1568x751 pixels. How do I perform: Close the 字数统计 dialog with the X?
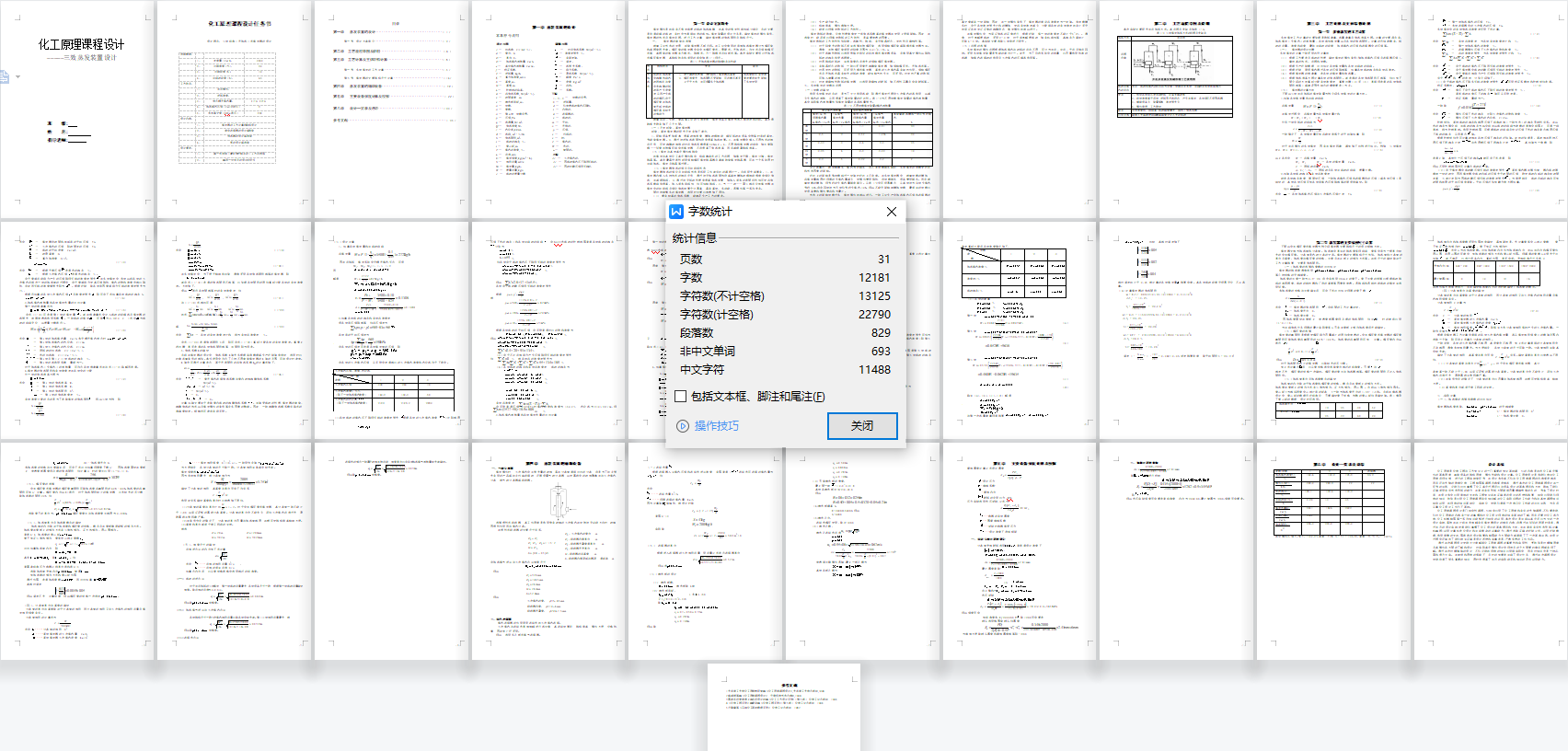point(891,212)
